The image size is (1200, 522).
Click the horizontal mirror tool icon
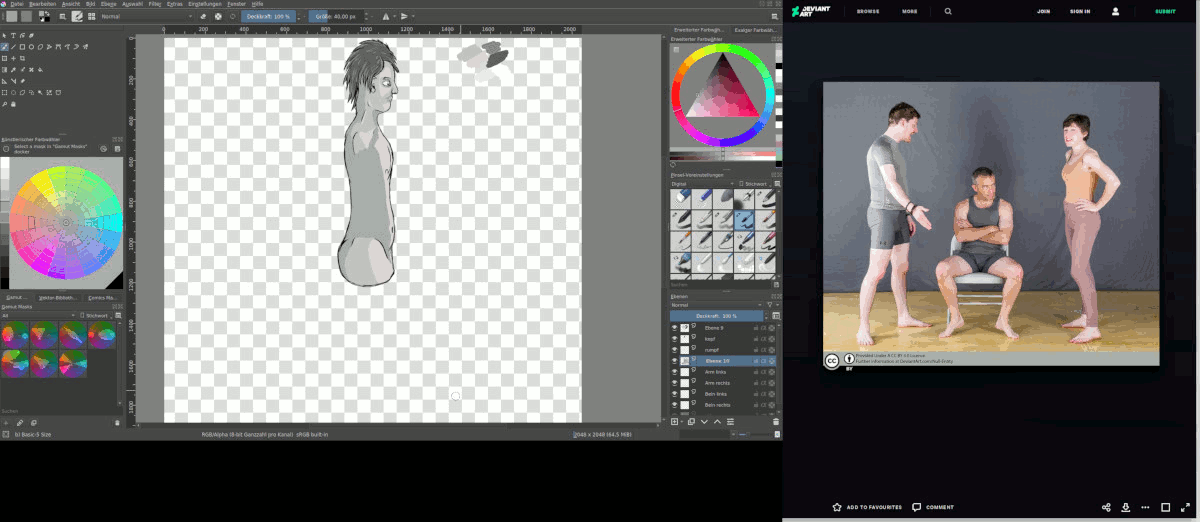click(x=385, y=17)
